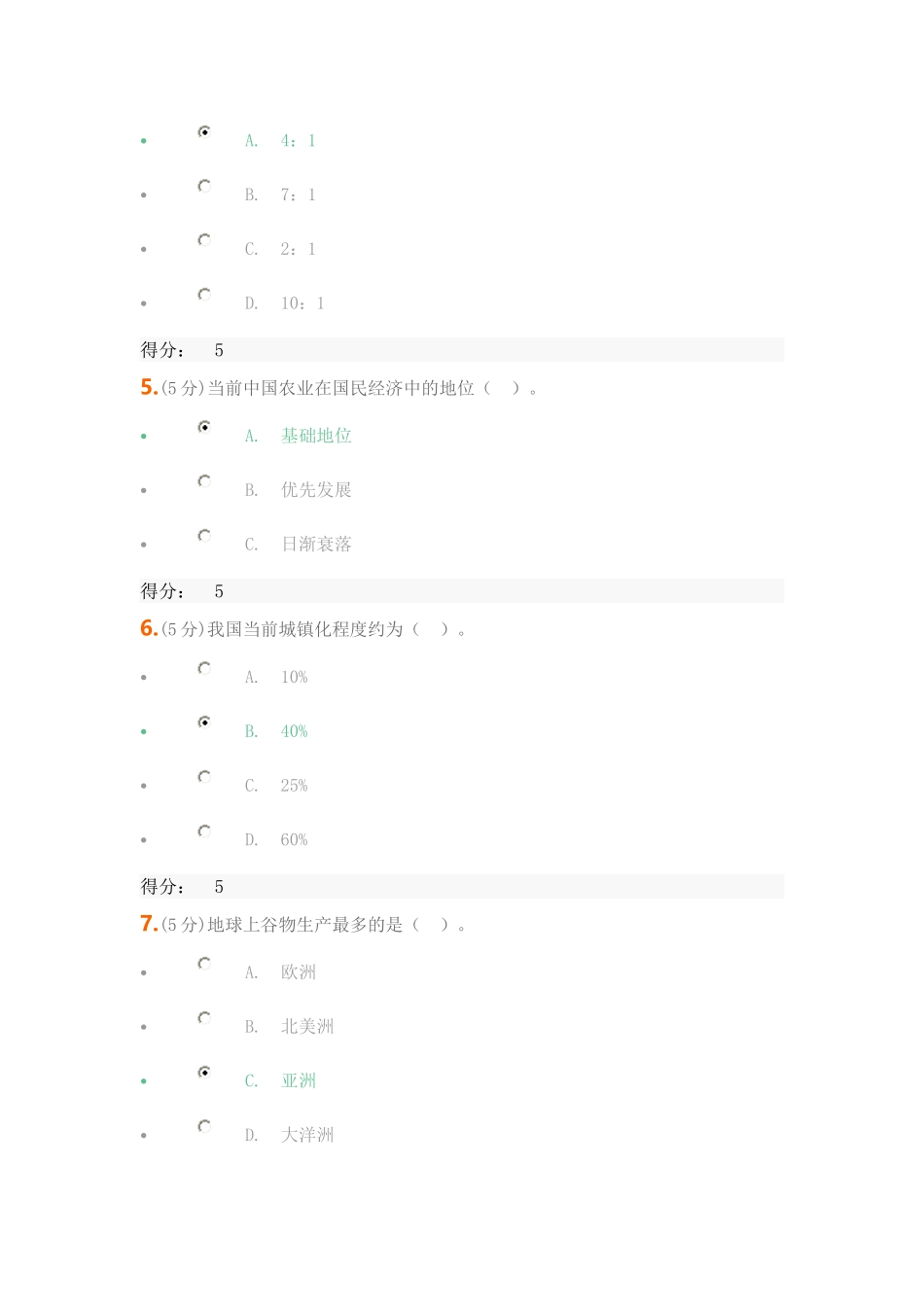This screenshot has width=924, height=1307.
Task: Choose the 北美洲 radio button
Action: coord(204,1018)
